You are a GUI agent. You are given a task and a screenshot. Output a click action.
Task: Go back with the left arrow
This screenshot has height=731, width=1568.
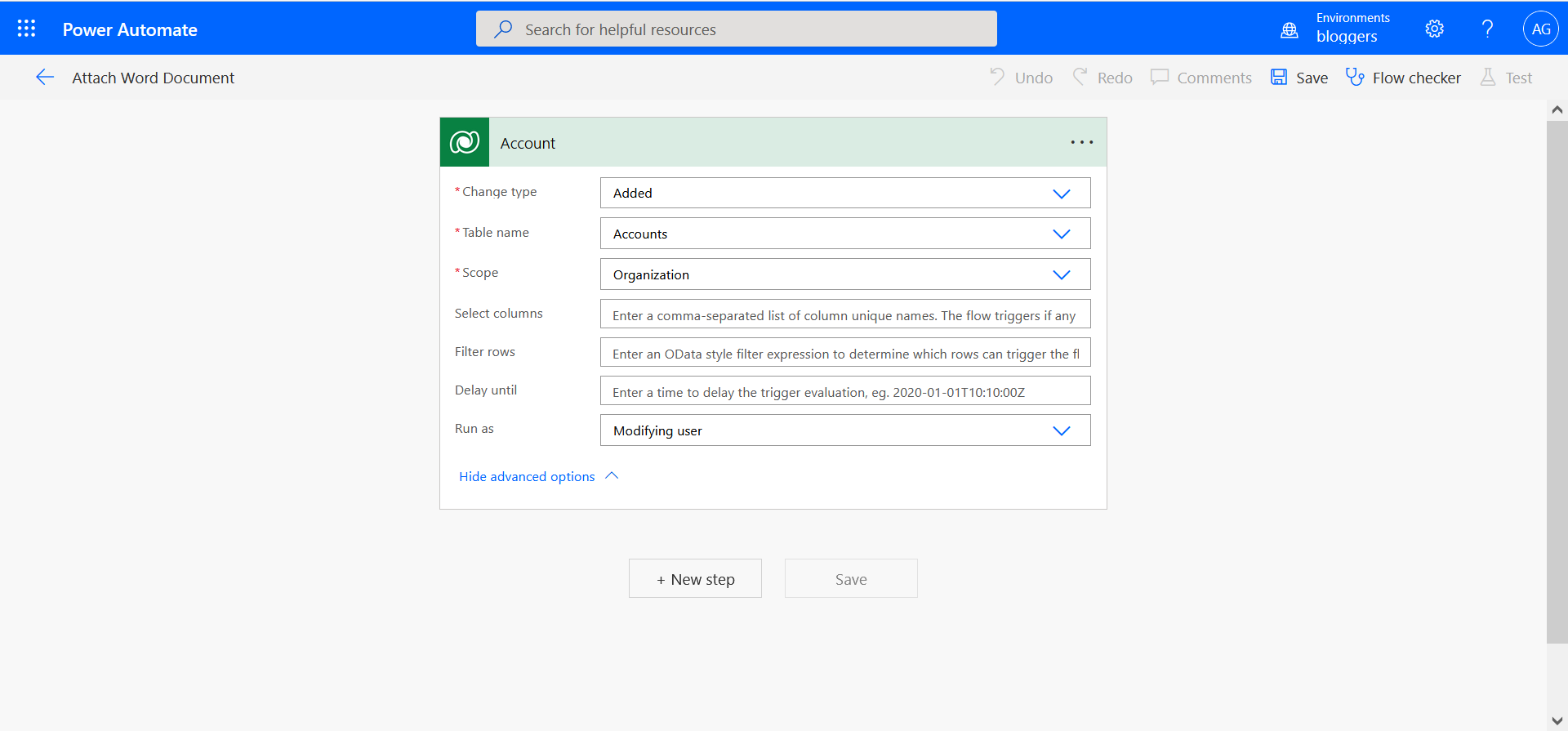[x=45, y=78]
